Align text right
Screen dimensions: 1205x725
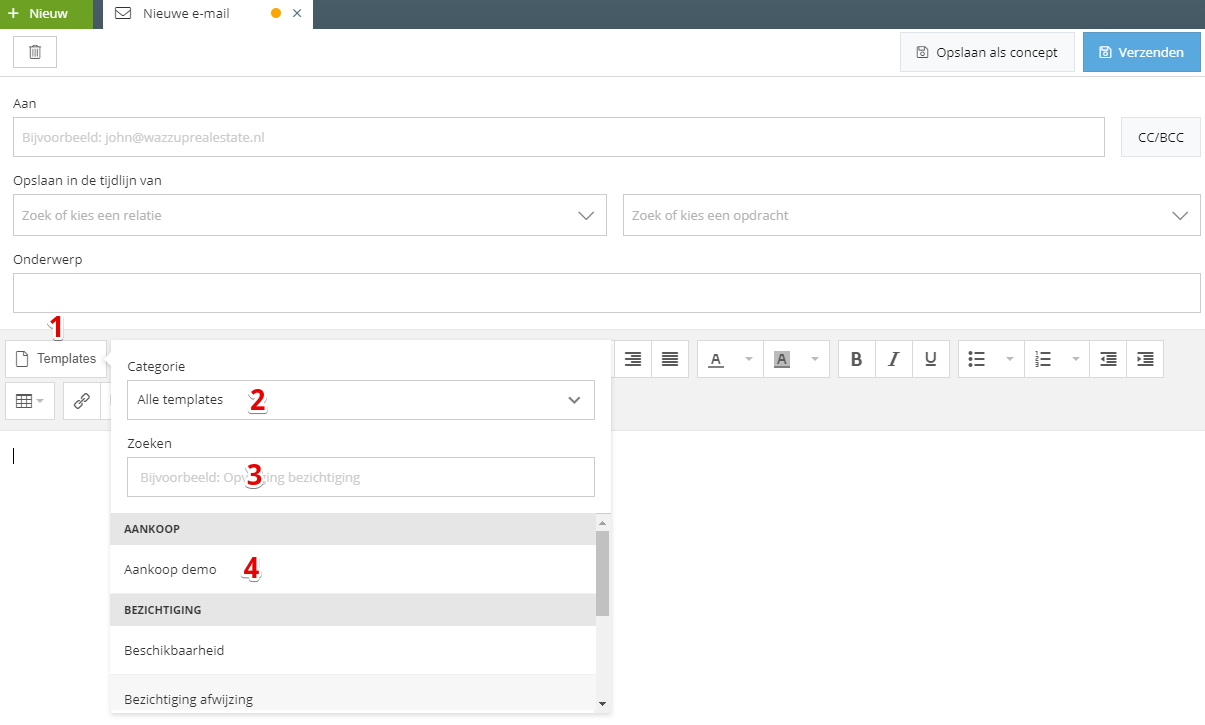632,359
